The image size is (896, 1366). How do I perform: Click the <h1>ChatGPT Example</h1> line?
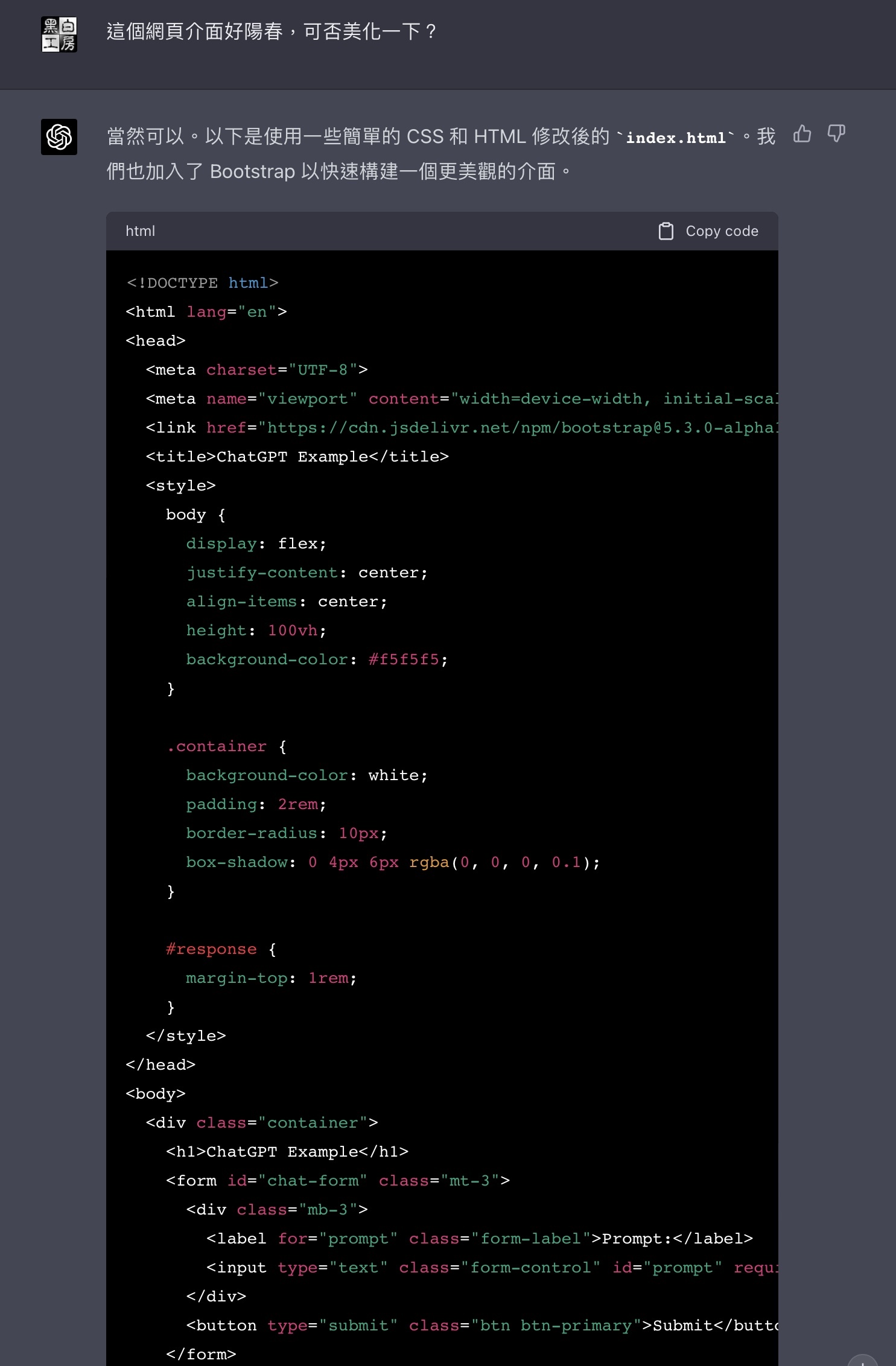pyautogui.click(x=287, y=1152)
